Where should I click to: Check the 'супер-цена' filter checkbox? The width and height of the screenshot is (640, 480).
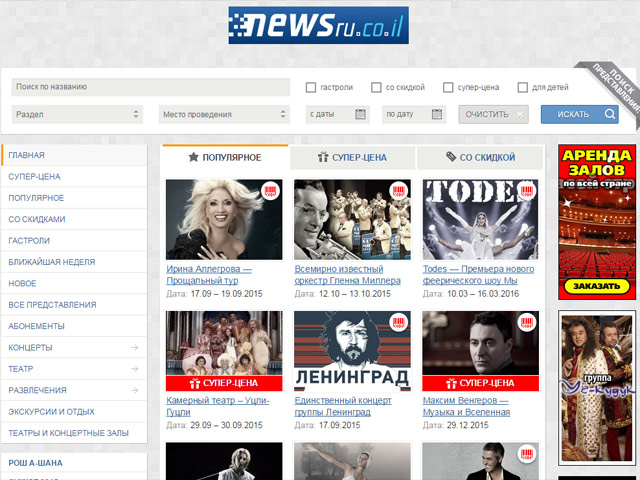[448, 87]
